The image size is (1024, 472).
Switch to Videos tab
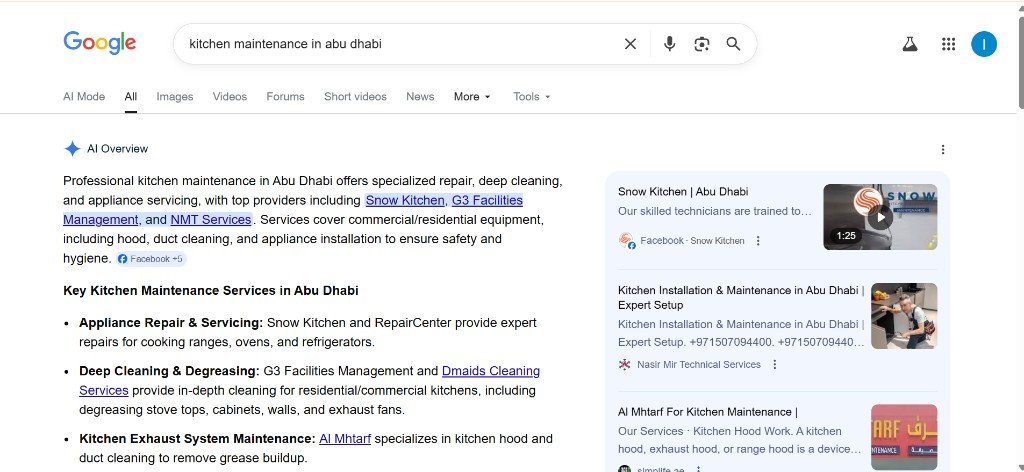pos(230,97)
